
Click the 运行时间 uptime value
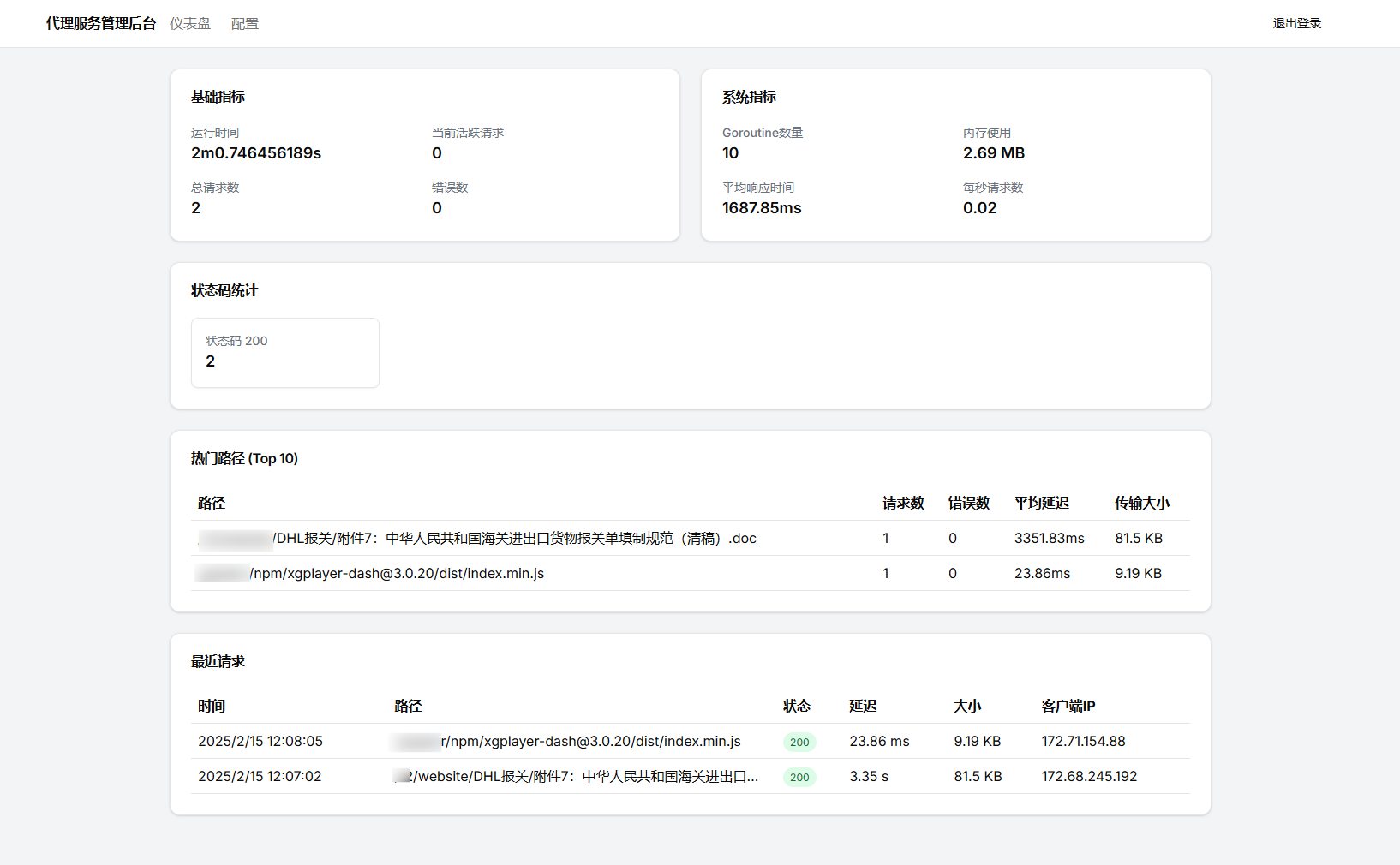256,153
